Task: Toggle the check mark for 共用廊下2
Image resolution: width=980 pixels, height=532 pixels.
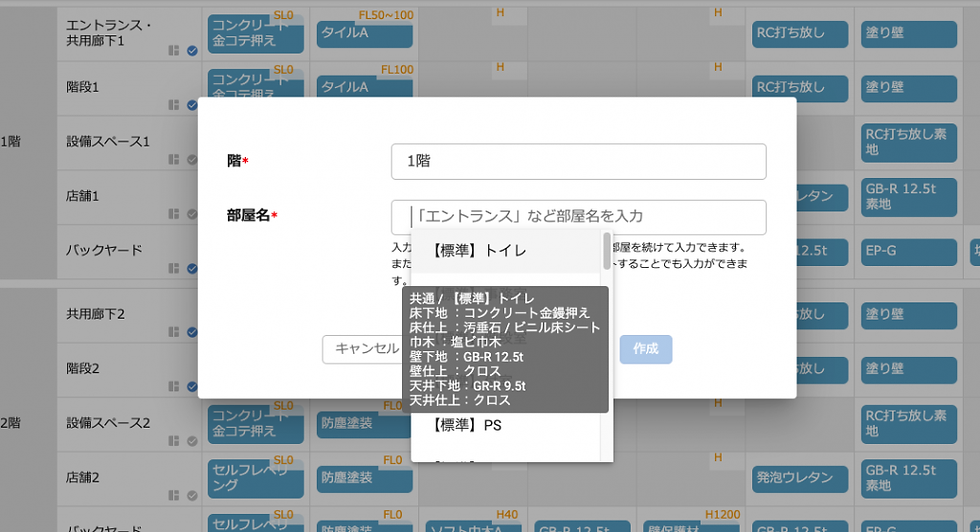Action: point(192,332)
